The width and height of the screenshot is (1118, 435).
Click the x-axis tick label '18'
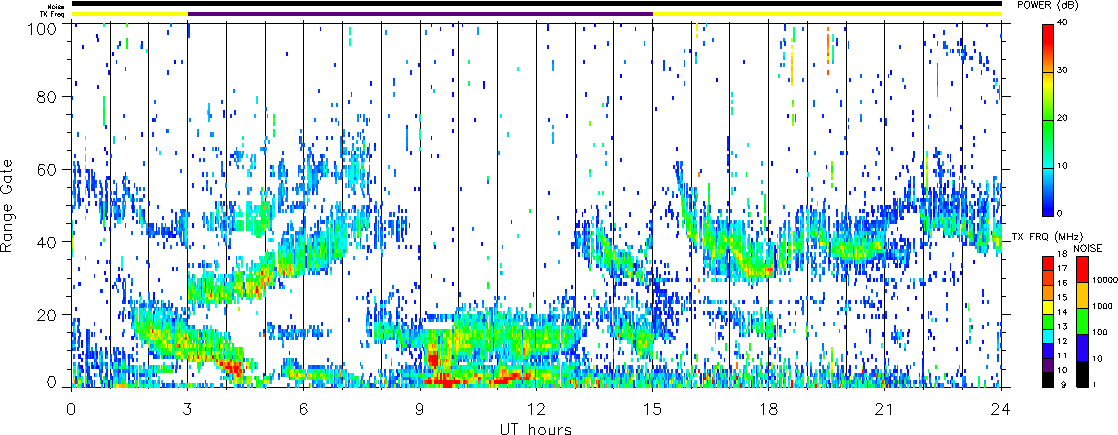pos(769,407)
